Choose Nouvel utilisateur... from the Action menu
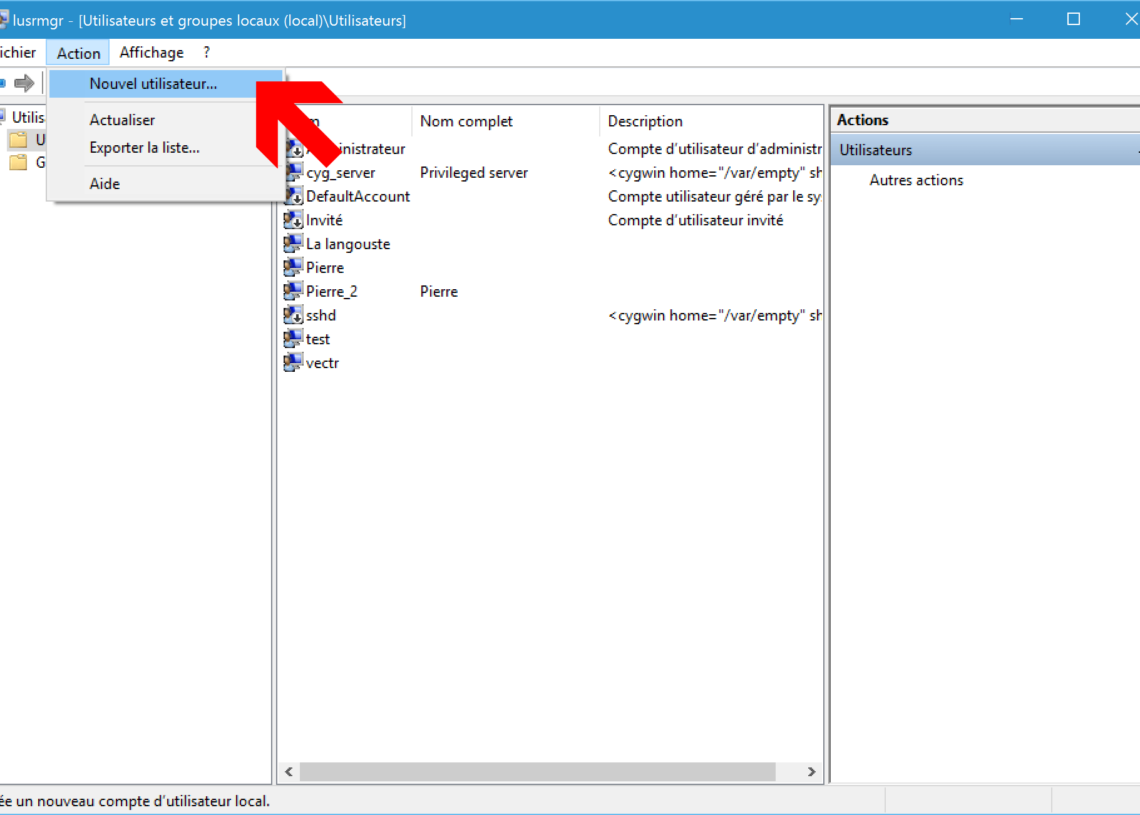 click(153, 84)
